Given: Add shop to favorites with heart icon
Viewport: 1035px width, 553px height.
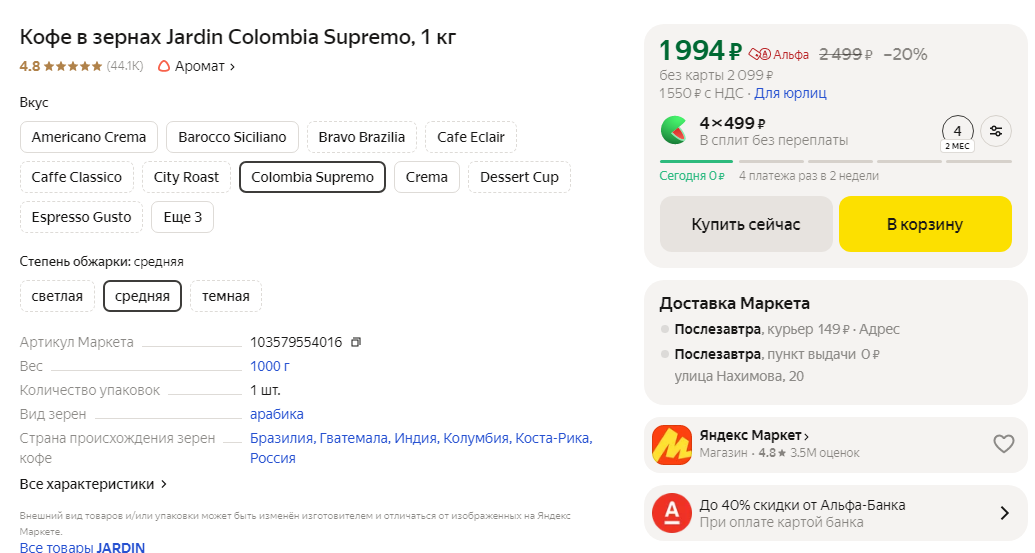Looking at the screenshot, I should click(x=1003, y=444).
